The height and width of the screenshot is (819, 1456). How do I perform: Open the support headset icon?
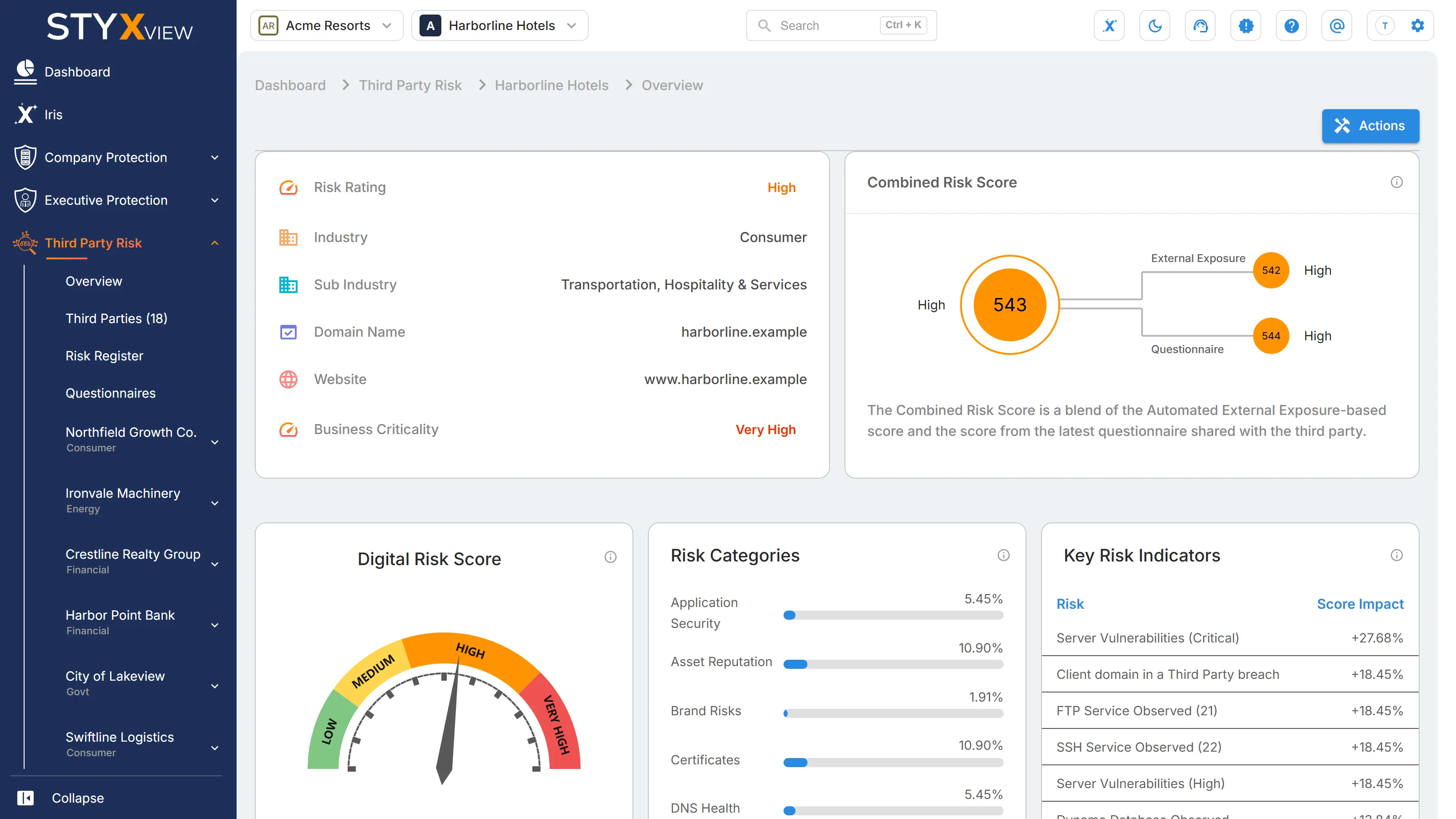click(x=1200, y=25)
